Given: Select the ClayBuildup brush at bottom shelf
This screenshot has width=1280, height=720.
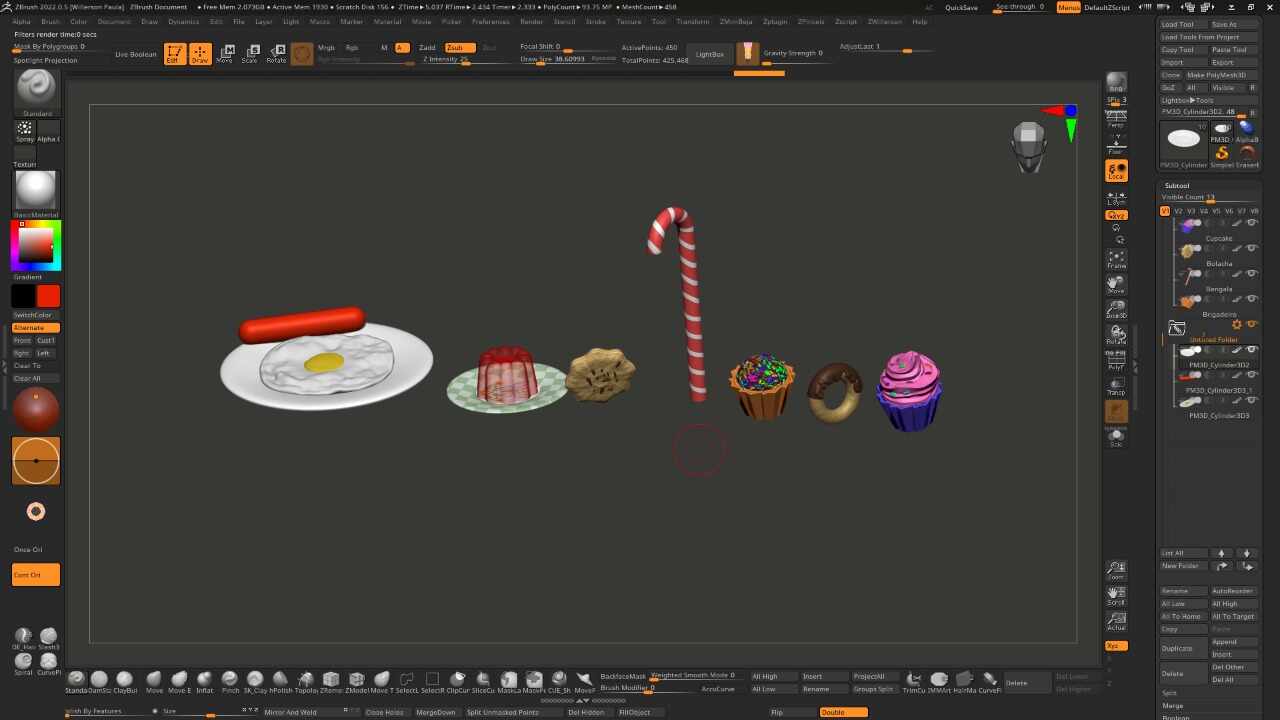Looking at the screenshot, I should [x=125, y=682].
